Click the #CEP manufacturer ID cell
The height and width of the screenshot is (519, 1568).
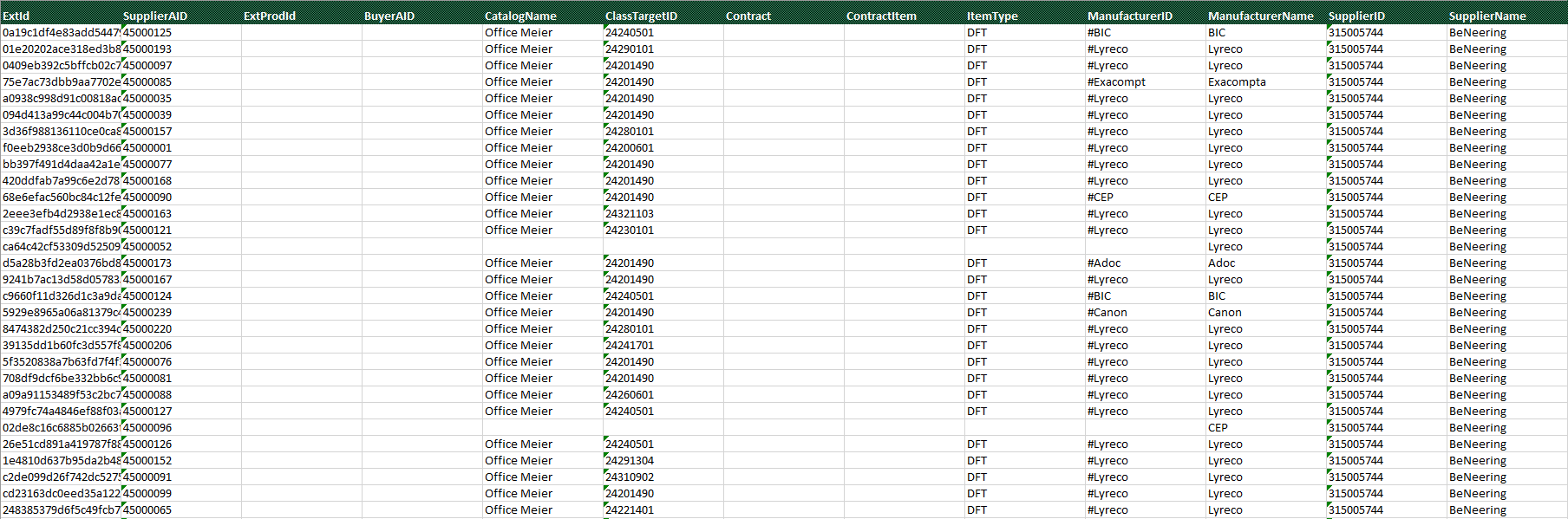point(1101,198)
